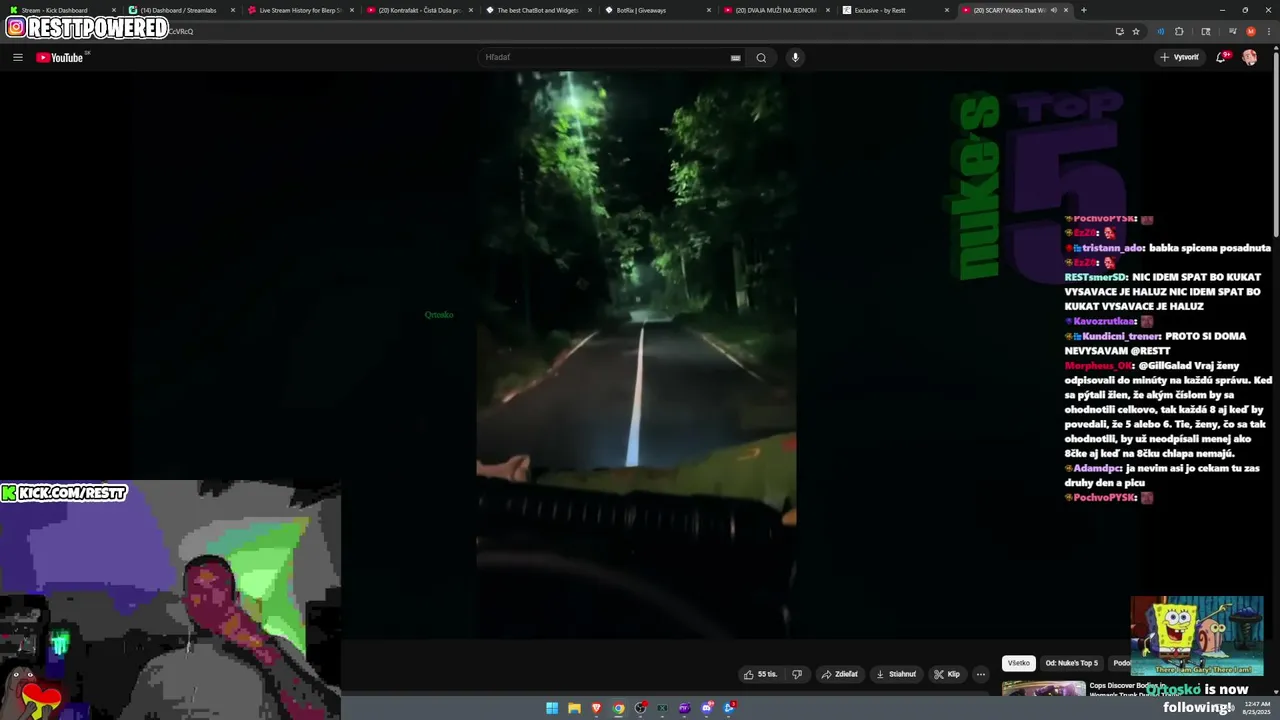Viewport: 1280px width, 720px height.
Task: Switch to Kontrafakt tab
Action: (419, 10)
